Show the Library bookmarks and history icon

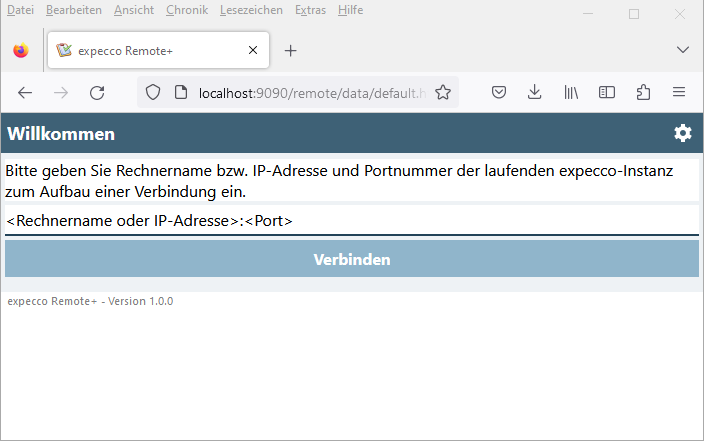(x=571, y=92)
